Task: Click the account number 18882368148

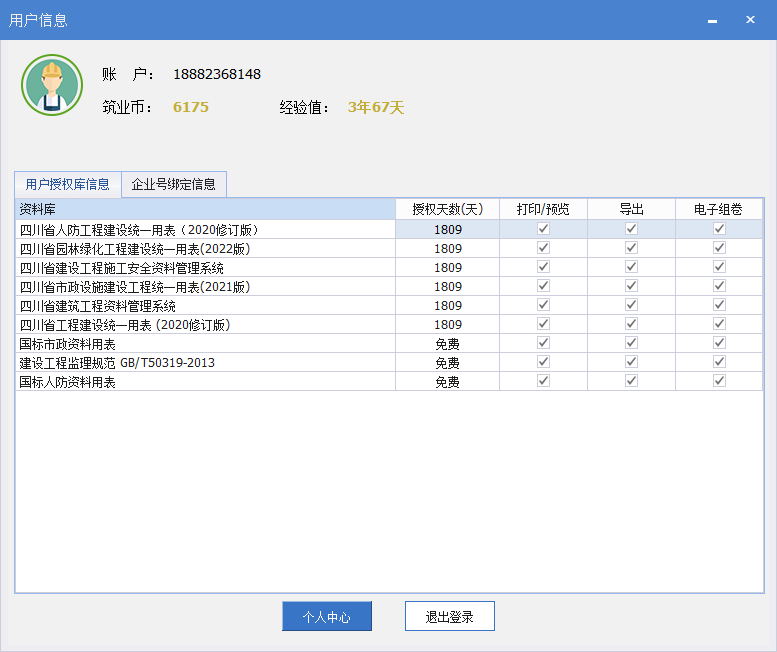Action: [217, 75]
